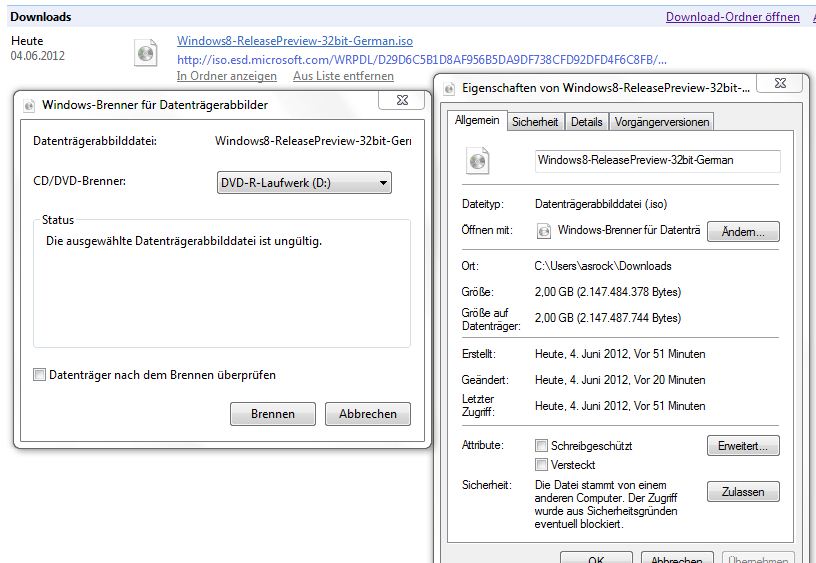The width and height of the screenshot is (816, 563).
Task: Click the disc icon in Windows-Brenner title bar
Action: pos(29,106)
